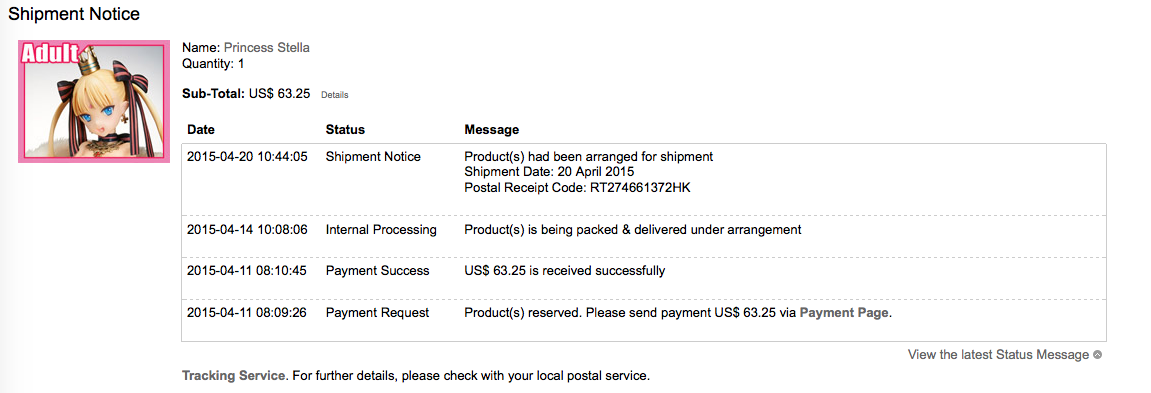Click the Payment Request status entry
This screenshot has height=393, width=1151.
[x=377, y=313]
